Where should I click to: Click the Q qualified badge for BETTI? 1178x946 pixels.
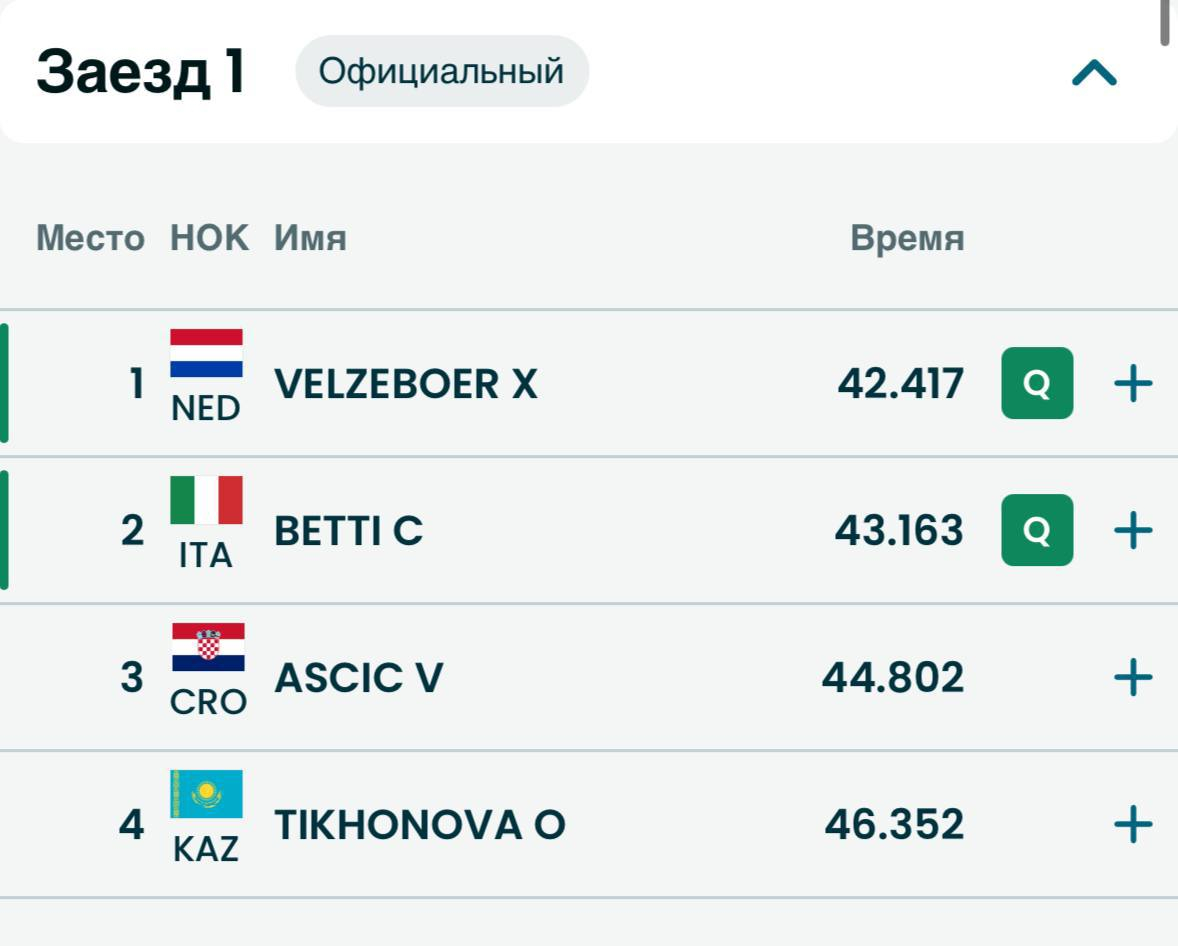tap(1037, 530)
